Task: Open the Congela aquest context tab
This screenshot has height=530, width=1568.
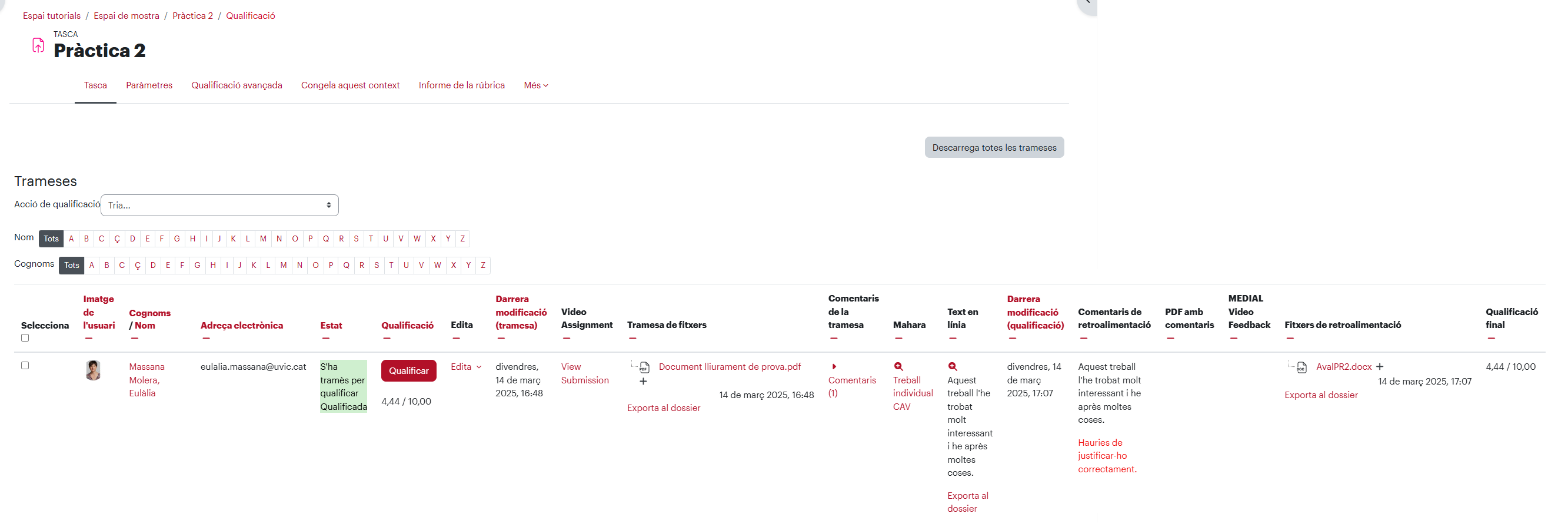Action: click(351, 85)
